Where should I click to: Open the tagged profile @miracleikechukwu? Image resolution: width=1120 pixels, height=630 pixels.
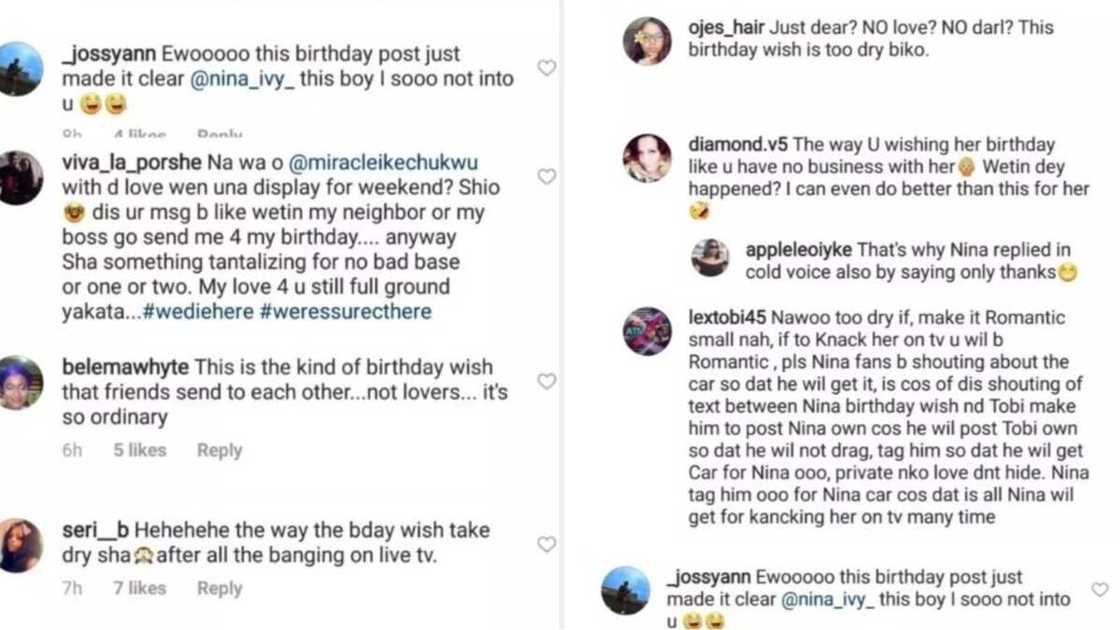[x=385, y=160]
